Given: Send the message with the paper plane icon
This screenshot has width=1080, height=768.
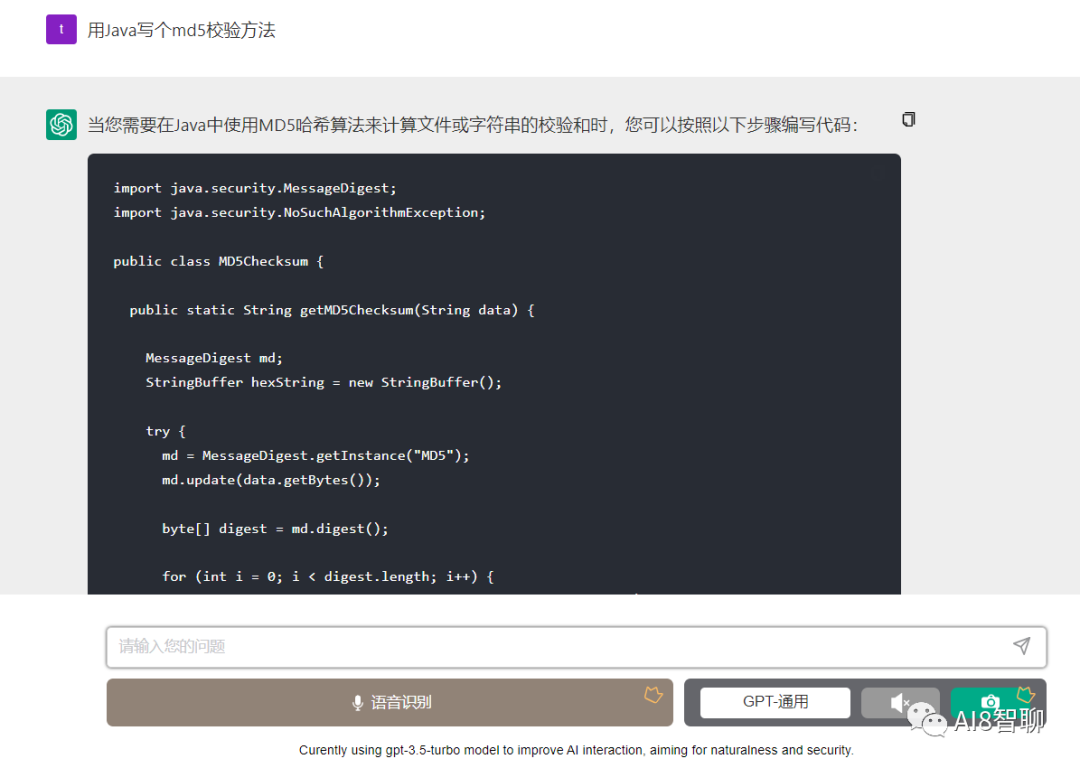Looking at the screenshot, I should point(1021,646).
